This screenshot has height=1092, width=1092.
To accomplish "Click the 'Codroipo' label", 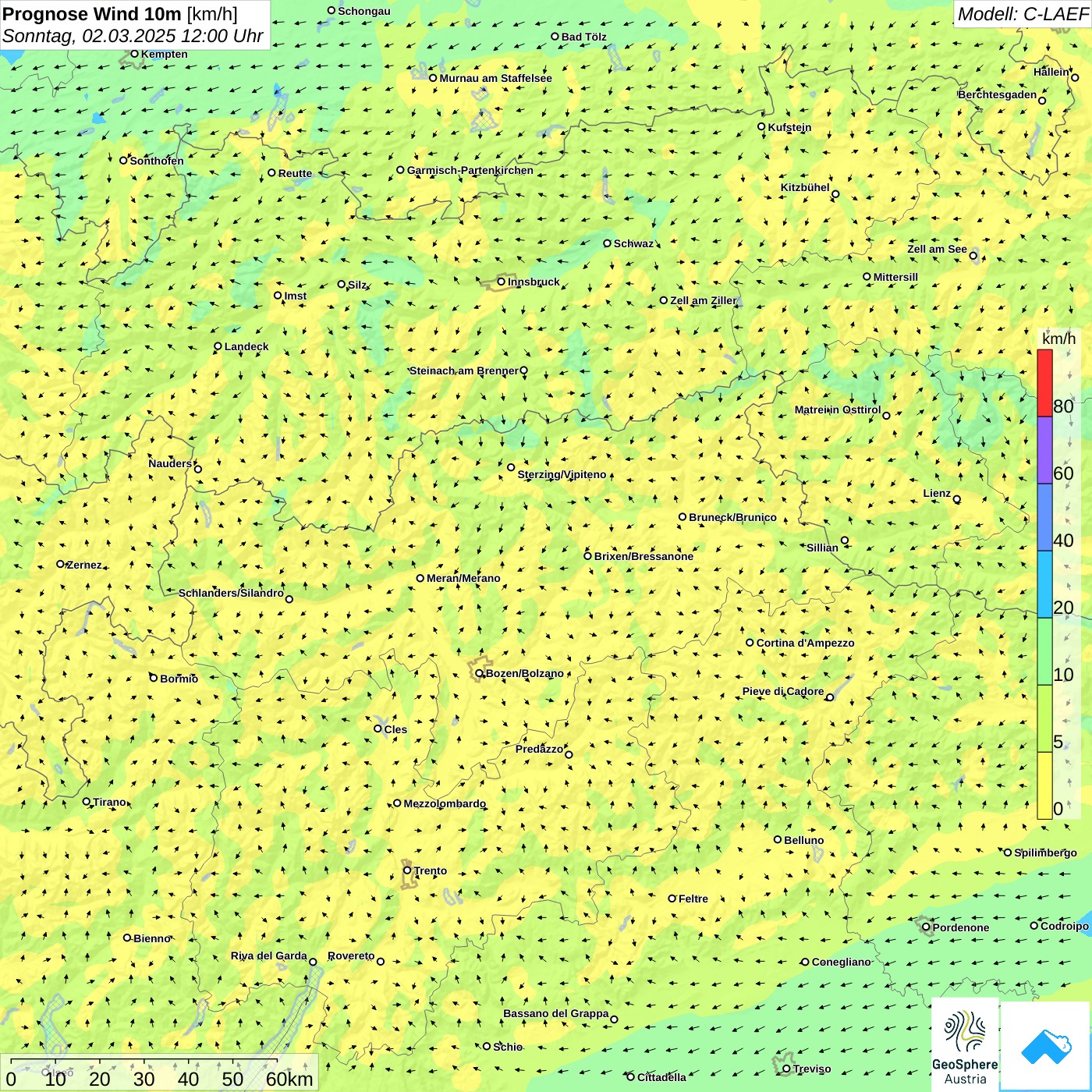I will [1064, 926].
